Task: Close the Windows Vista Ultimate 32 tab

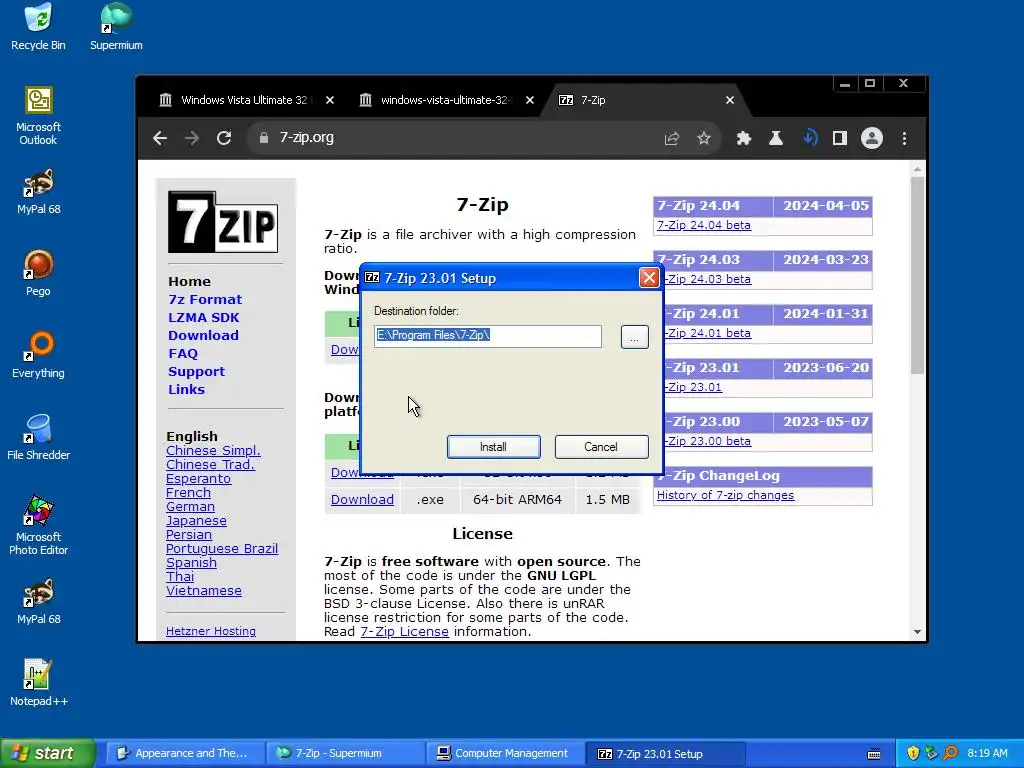Action: tap(330, 100)
